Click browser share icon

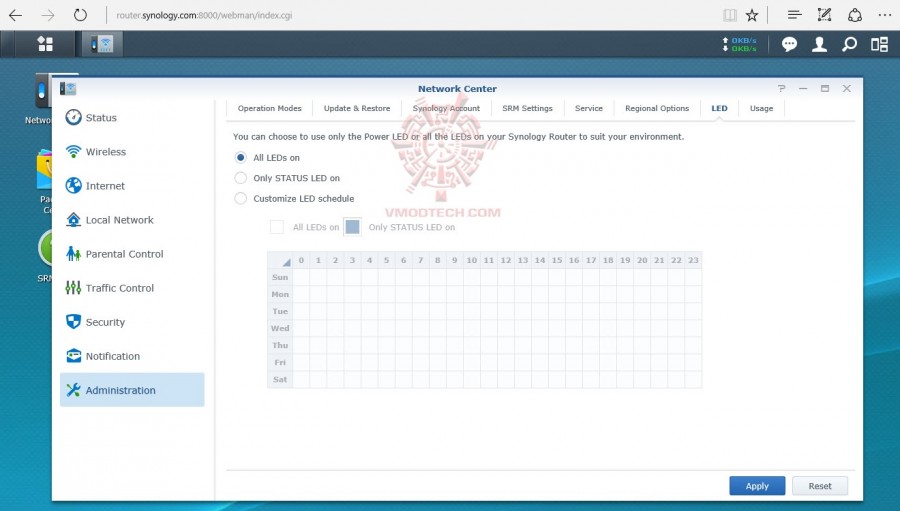coord(855,15)
